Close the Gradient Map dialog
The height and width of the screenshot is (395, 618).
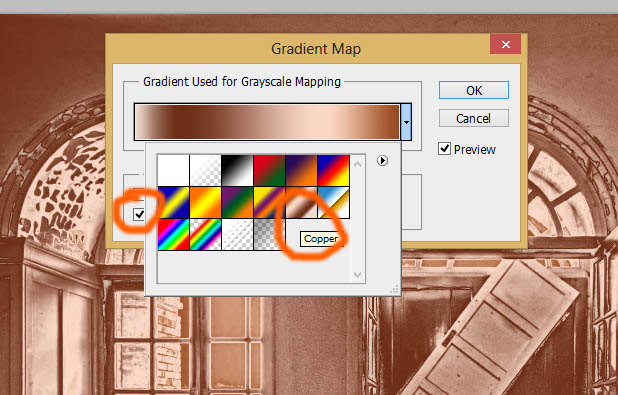(x=506, y=44)
